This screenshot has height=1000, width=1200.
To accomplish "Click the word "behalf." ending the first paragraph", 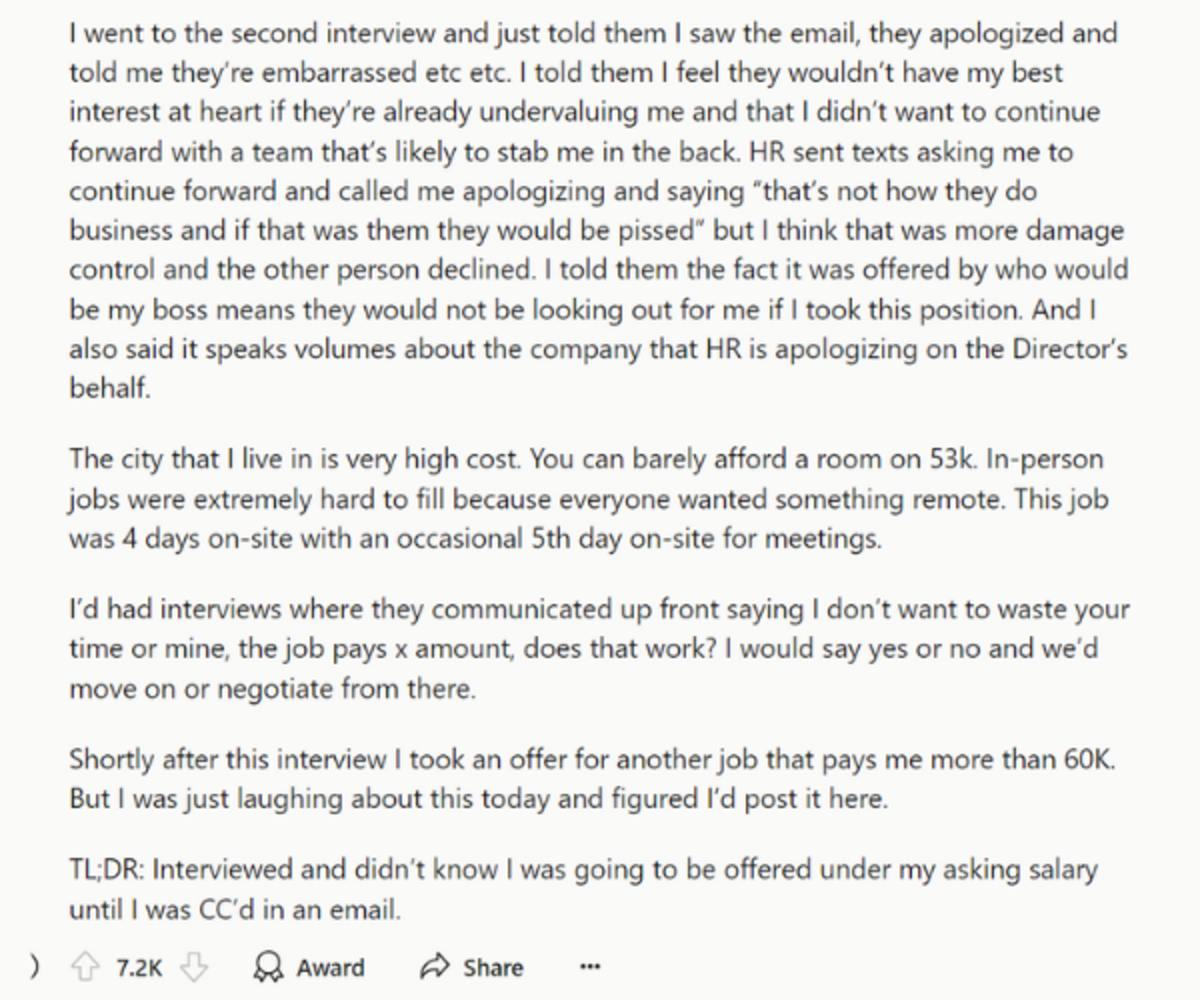I will (110, 389).
